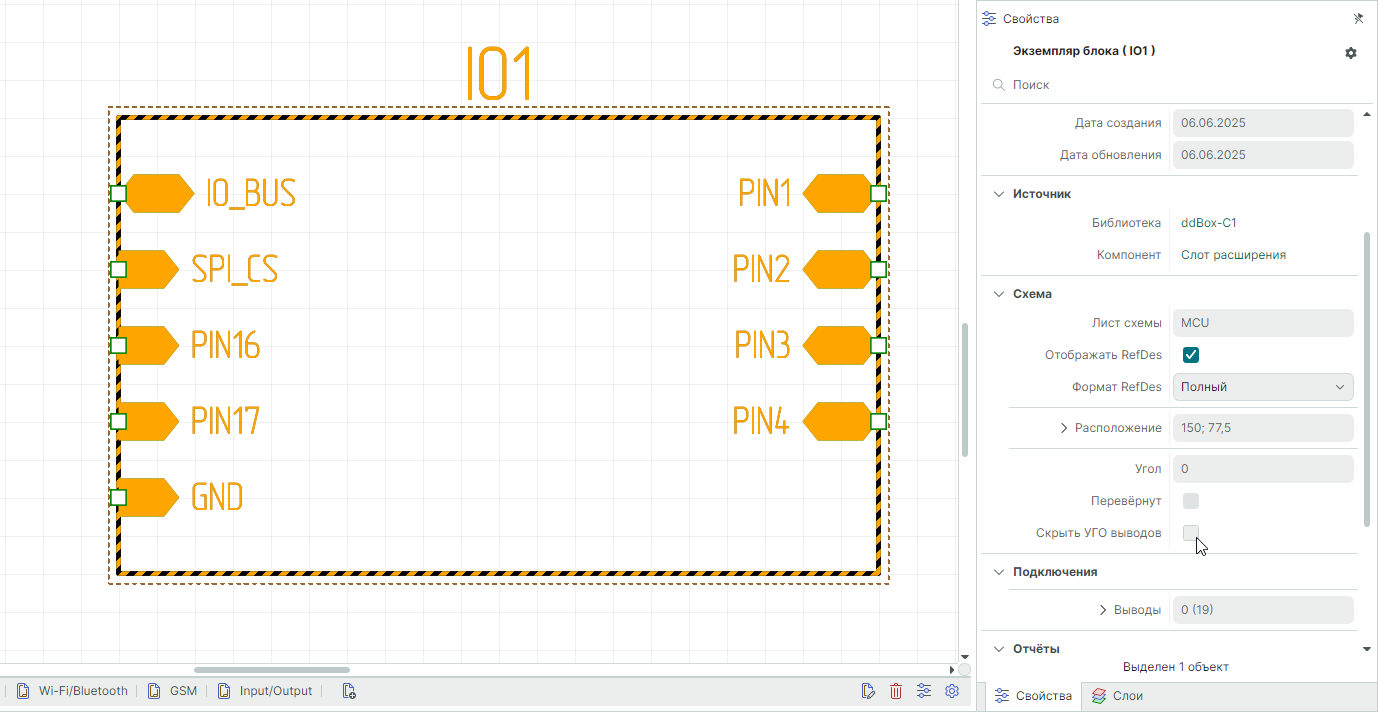Open the sheet settings gear icon

point(952,691)
